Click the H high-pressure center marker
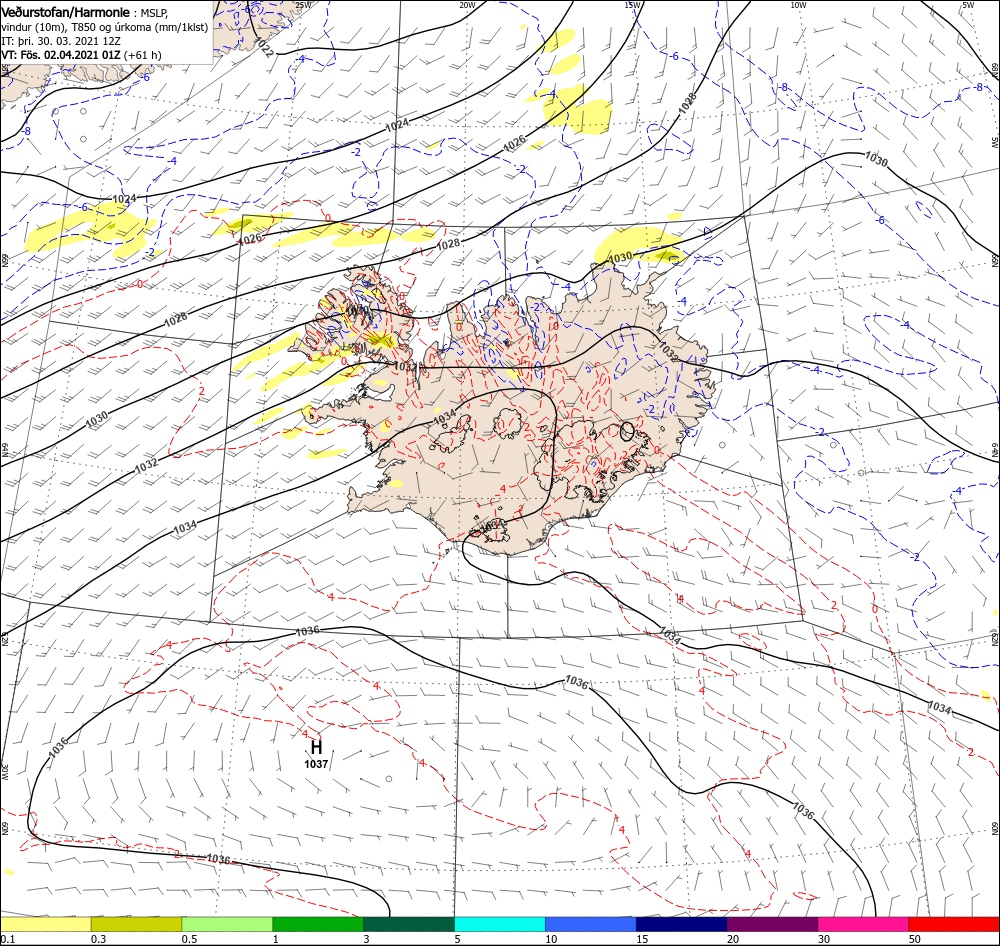The image size is (1000, 946). [x=316, y=746]
